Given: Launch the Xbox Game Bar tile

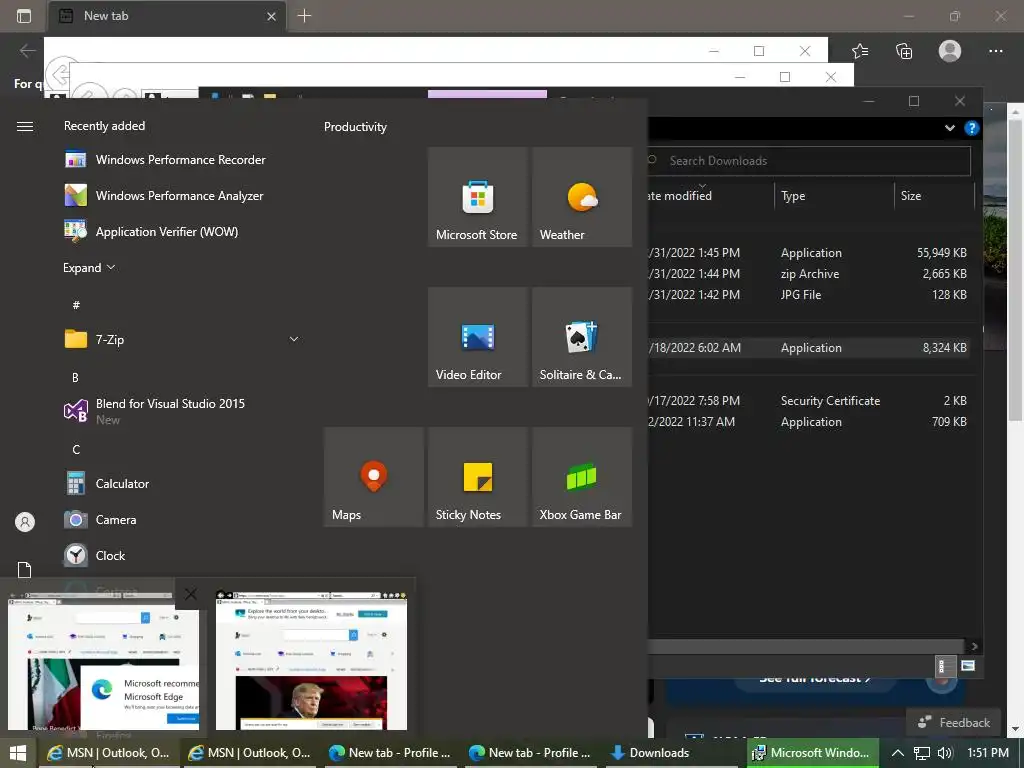Looking at the screenshot, I should pyautogui.click(x=582, y=477).
